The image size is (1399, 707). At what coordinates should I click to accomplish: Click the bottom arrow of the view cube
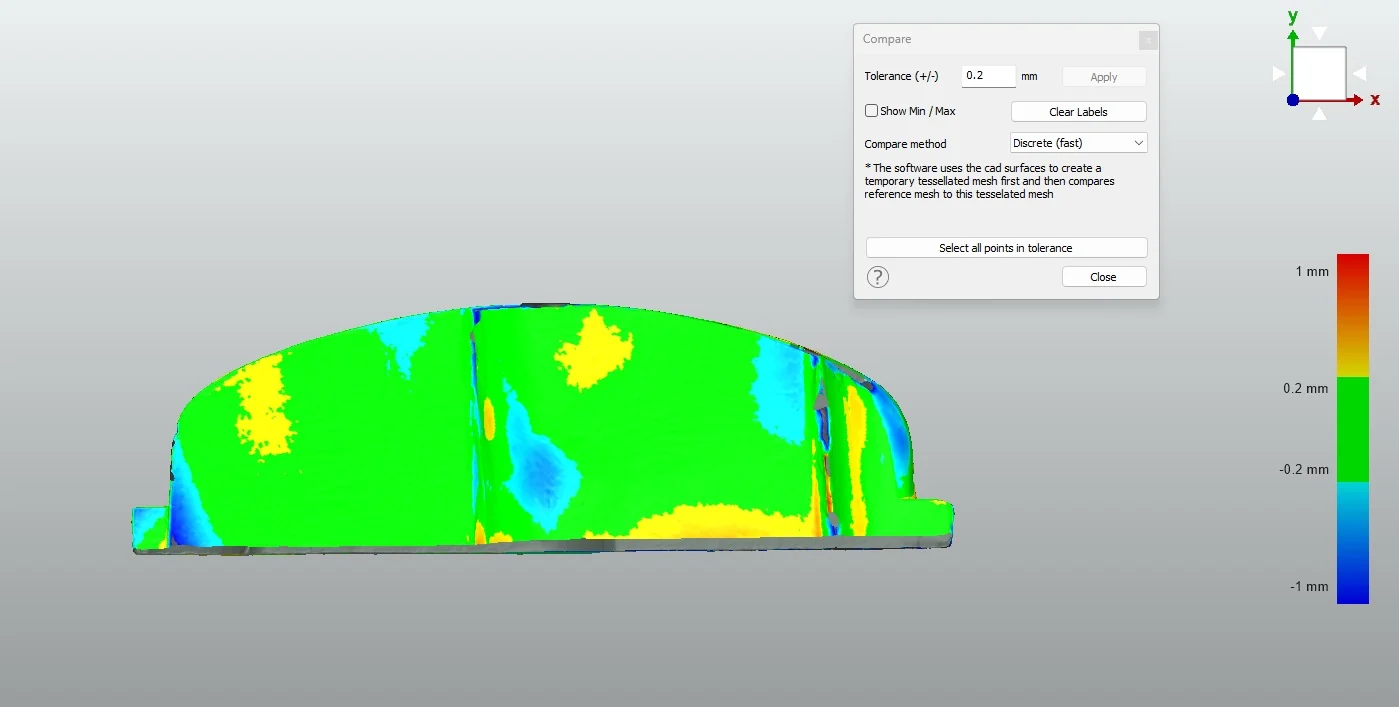click(x=1320, y=113)
